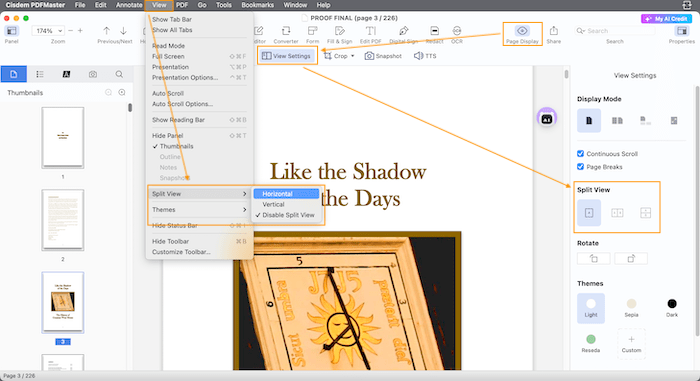This screenshot has width=700, height=381.
Task: Select Horizontal split view option
Action: tap(287, 194)
